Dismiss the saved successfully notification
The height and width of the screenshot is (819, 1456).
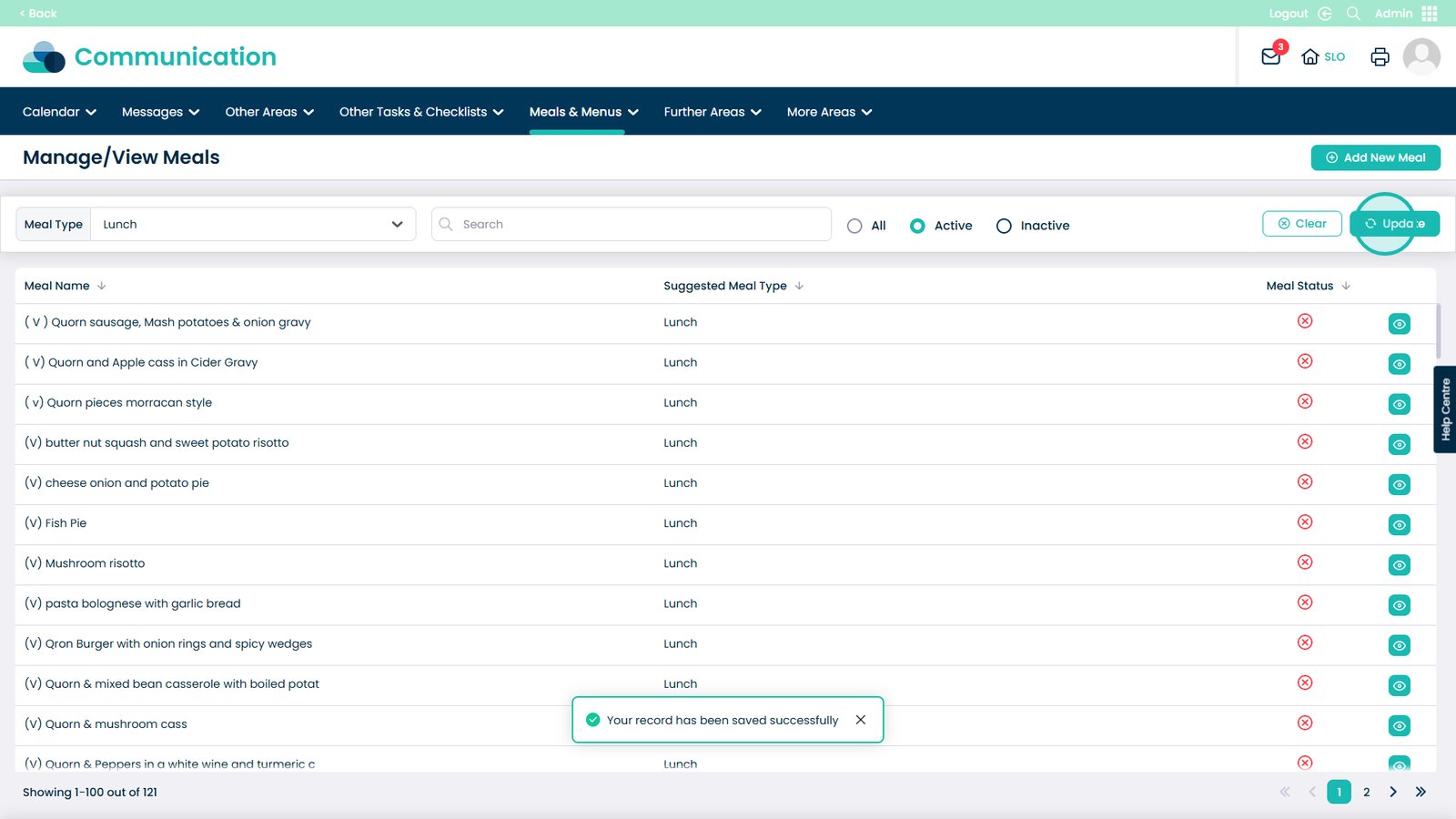click(860, 720)
